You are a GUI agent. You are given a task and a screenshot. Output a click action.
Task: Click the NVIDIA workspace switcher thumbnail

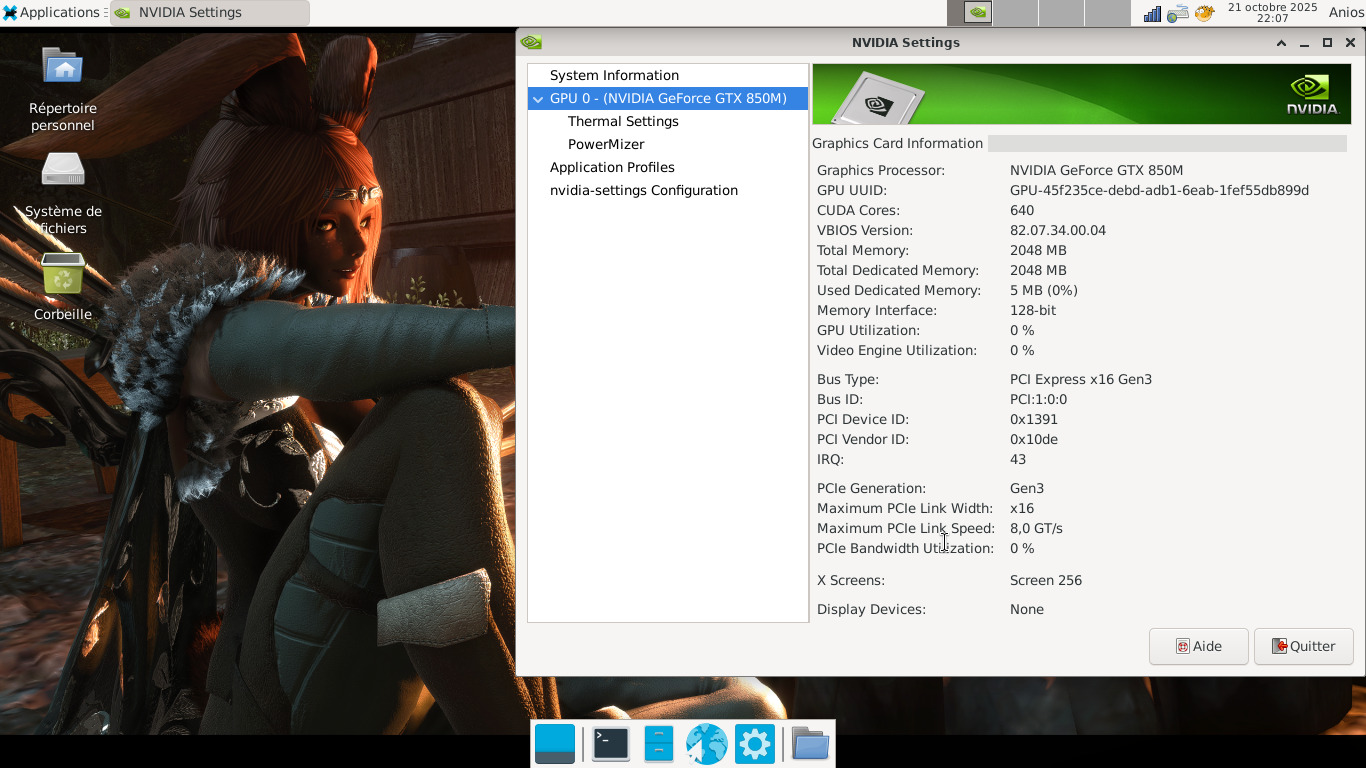click(978, 13)
